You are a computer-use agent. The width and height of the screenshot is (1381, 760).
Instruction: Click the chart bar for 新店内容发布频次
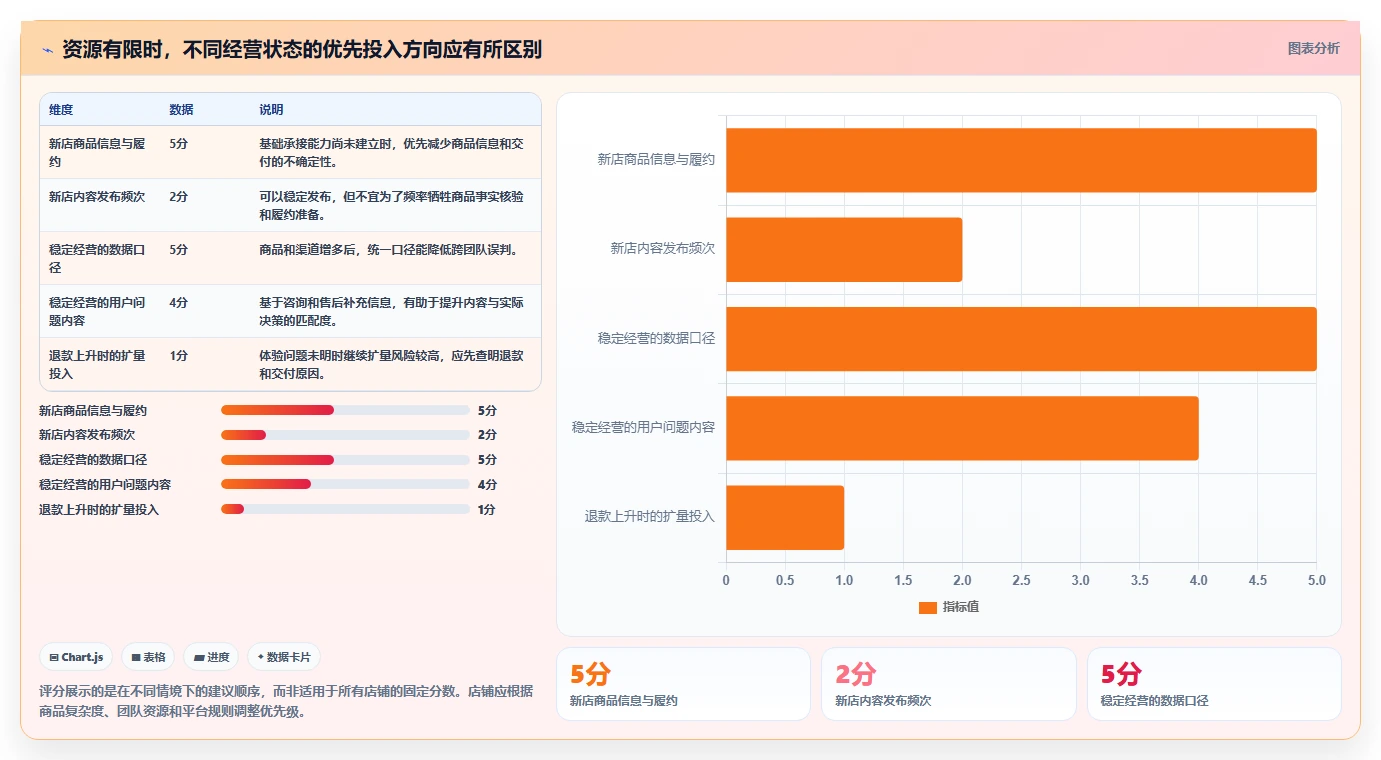pyautogui.click(x=844, y=249)
